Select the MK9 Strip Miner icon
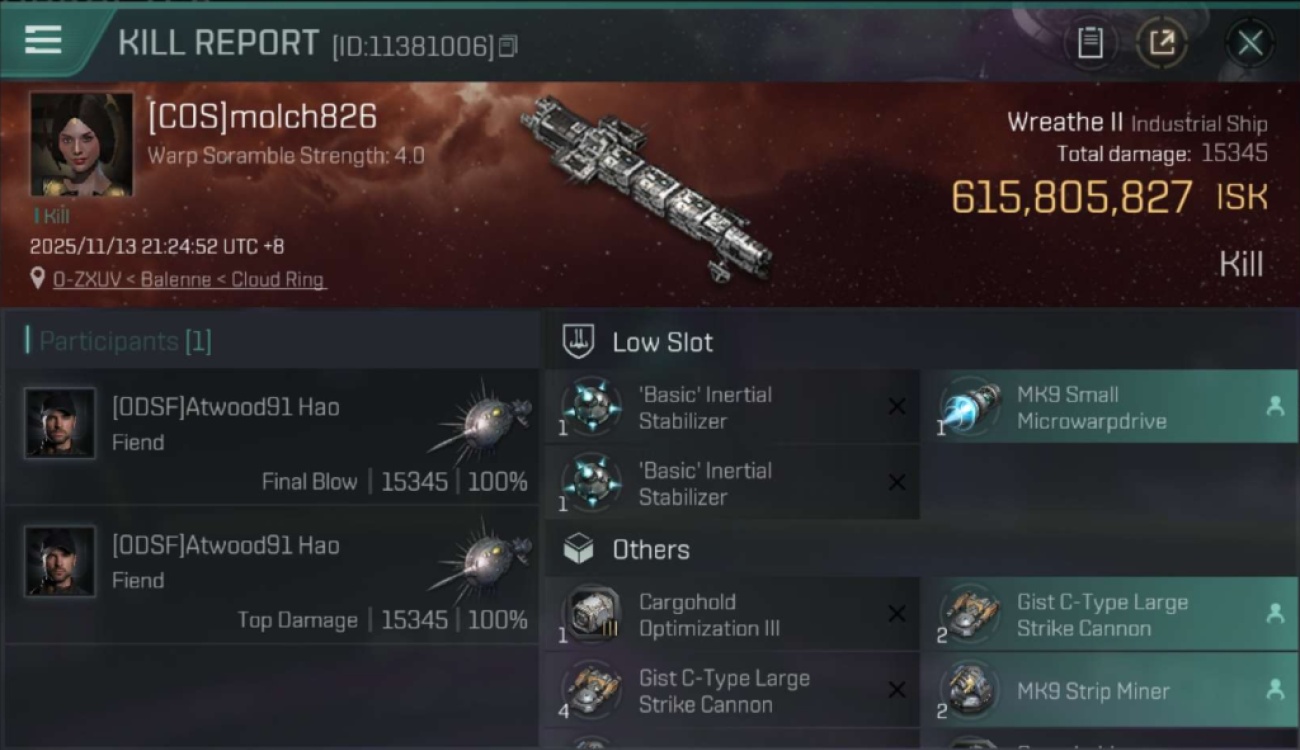This screenshot has height=750, width=1300. [x=970, y=690]
